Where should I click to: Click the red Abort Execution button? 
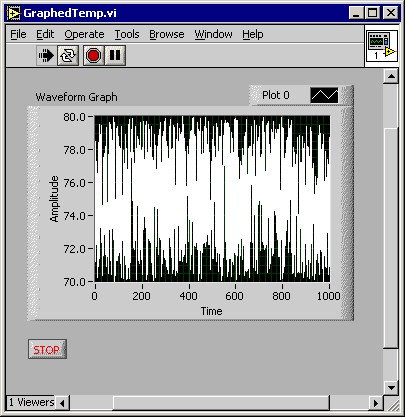coord(93,55)
